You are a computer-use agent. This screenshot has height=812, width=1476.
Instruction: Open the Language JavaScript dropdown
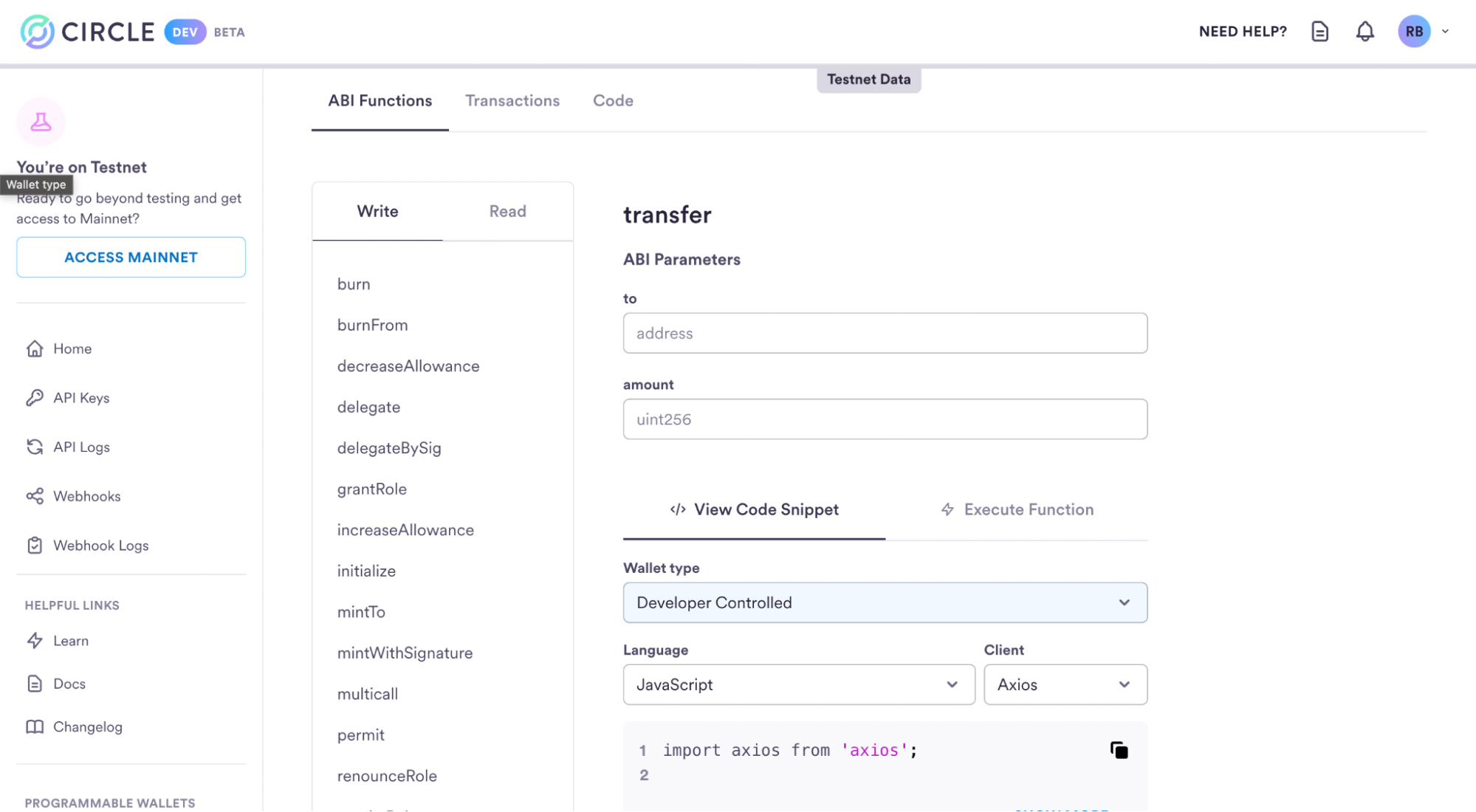(798, 684)
